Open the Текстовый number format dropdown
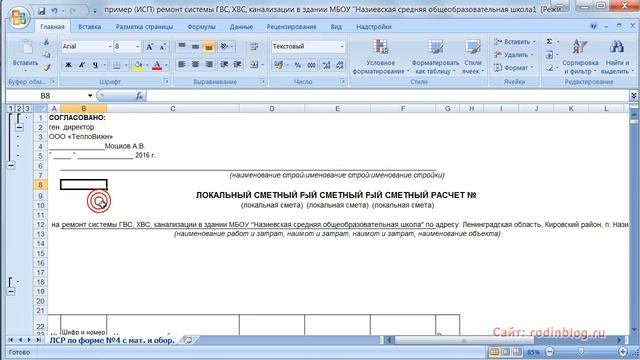The width and height of the screenshot is (640, 360). pos(342,47)
